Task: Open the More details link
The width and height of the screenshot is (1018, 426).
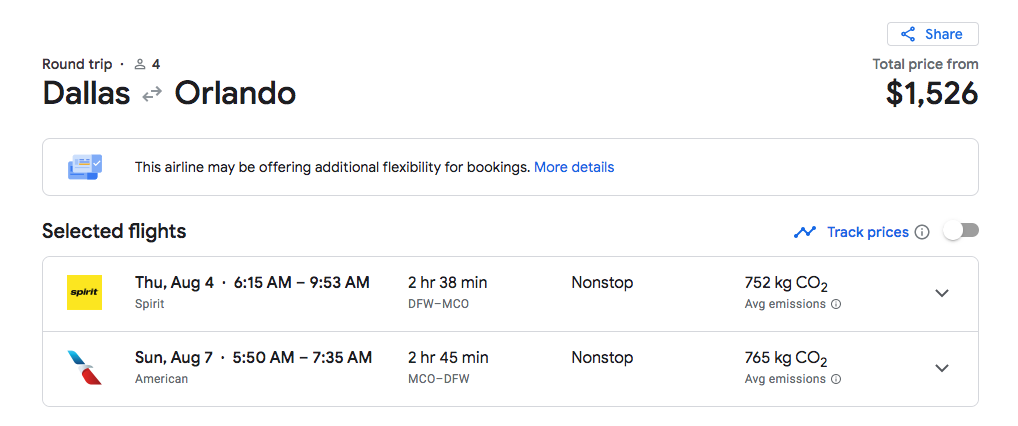Action: pos(574,167)
